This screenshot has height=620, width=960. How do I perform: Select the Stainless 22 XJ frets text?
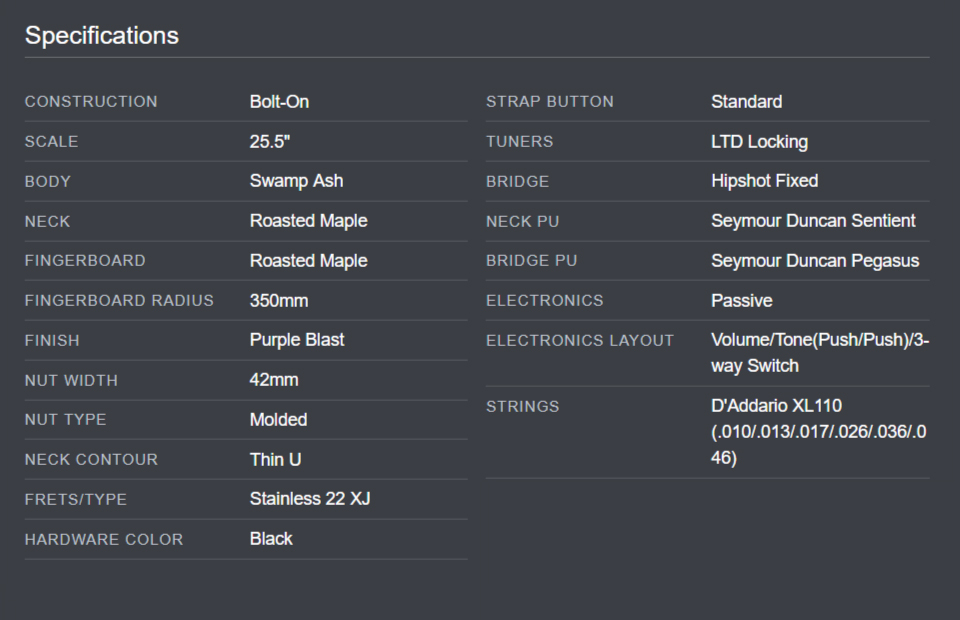pyautogui.click(x=310, y=499)
